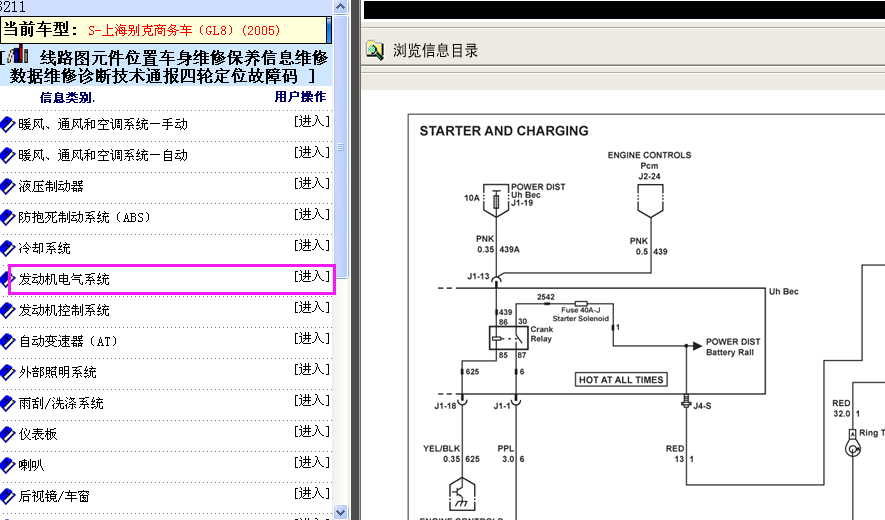
Task: Select 喇叭 category text
Action: click(x=31, y=466)
